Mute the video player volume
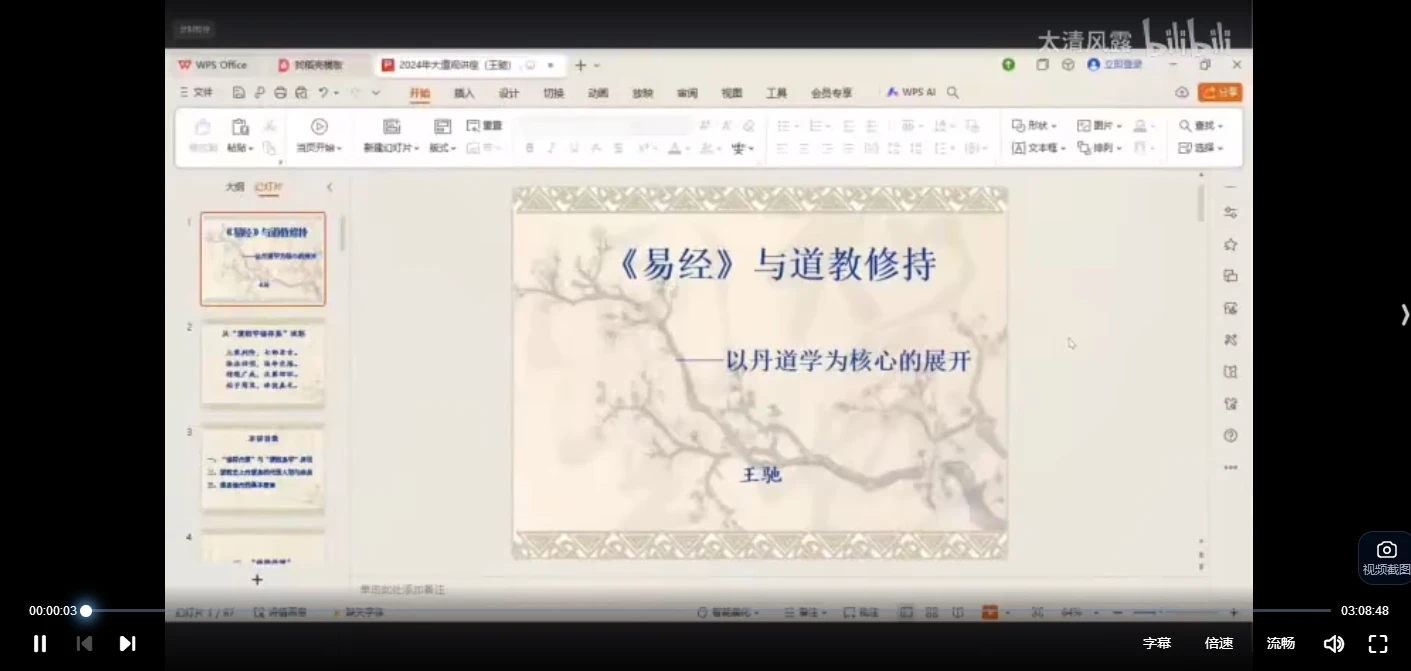The height and width of the screenshot is (671, 1411). 1333,643
